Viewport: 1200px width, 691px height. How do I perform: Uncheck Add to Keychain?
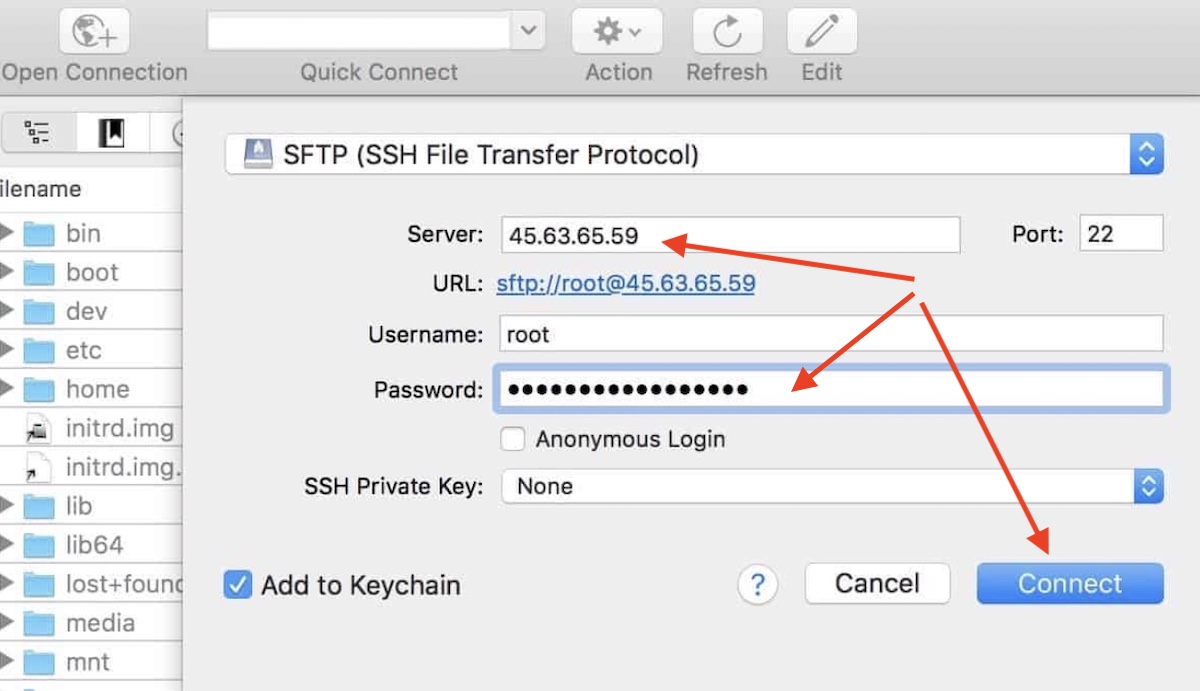click(x=237, y=585)
